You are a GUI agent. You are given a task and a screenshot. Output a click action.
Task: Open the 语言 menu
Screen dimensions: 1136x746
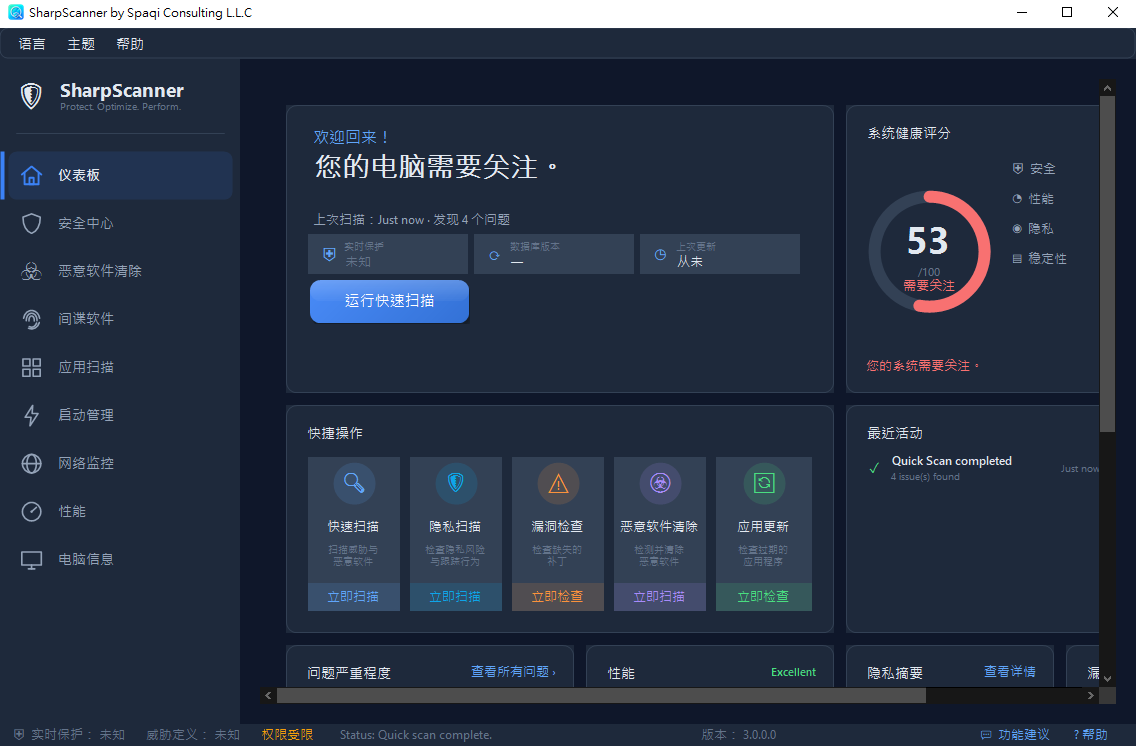(x=32, y=44)
